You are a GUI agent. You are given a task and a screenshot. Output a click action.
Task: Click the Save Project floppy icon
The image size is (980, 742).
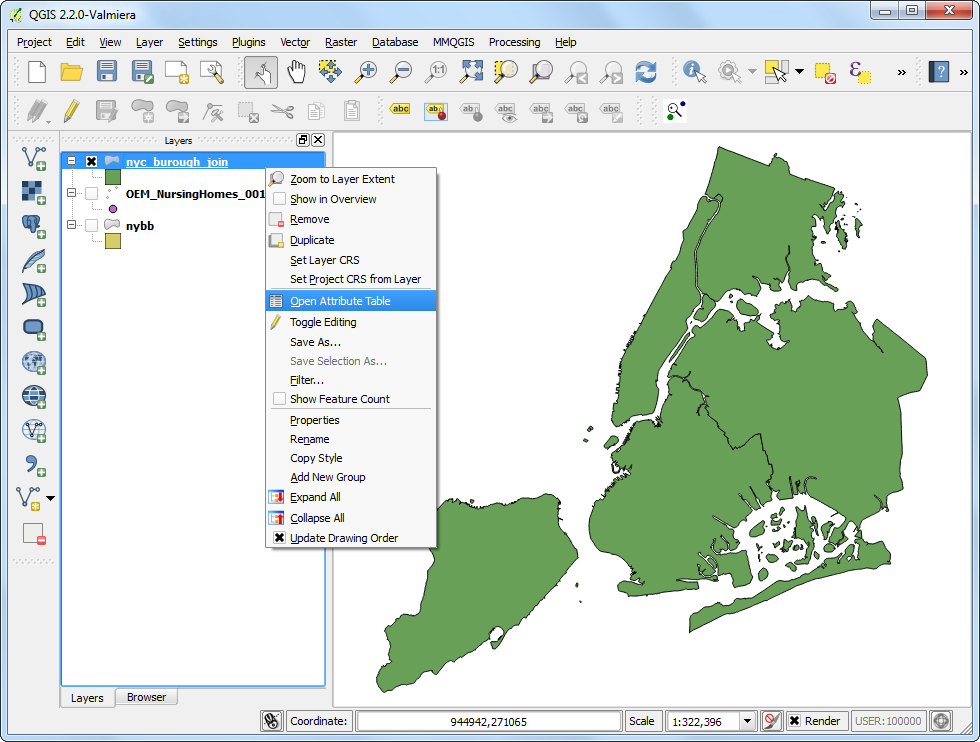click(x=107, y=72)
